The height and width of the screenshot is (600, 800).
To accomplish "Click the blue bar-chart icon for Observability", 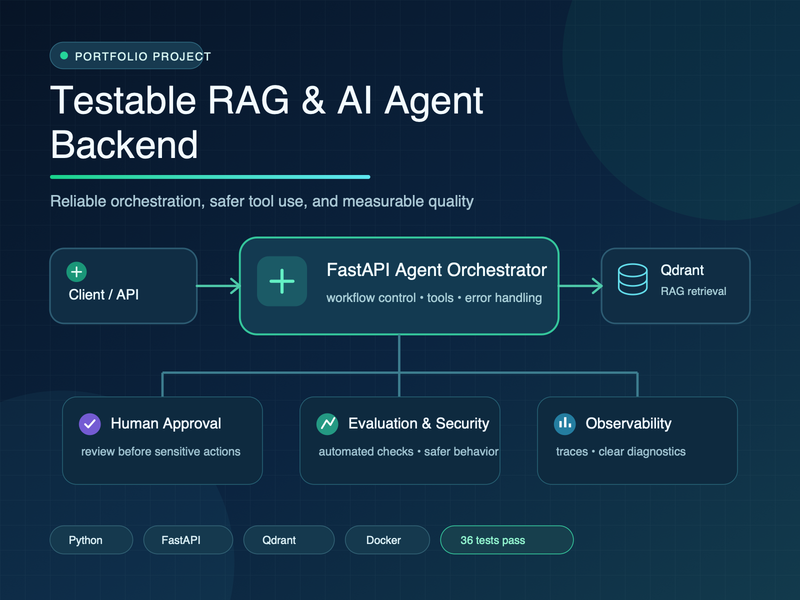I will click(565, 423).
